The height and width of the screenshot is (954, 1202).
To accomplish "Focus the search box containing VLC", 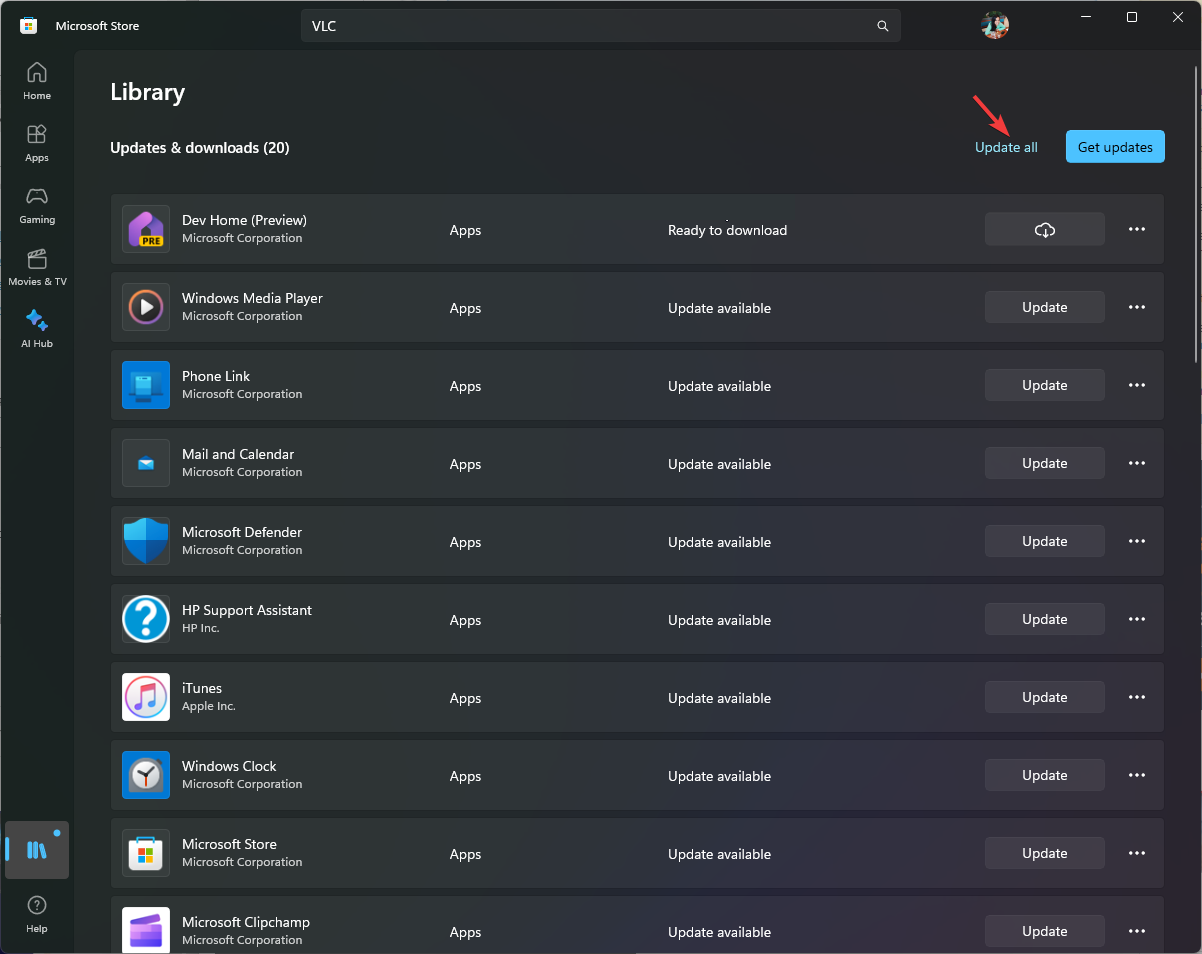I will 600,26.
